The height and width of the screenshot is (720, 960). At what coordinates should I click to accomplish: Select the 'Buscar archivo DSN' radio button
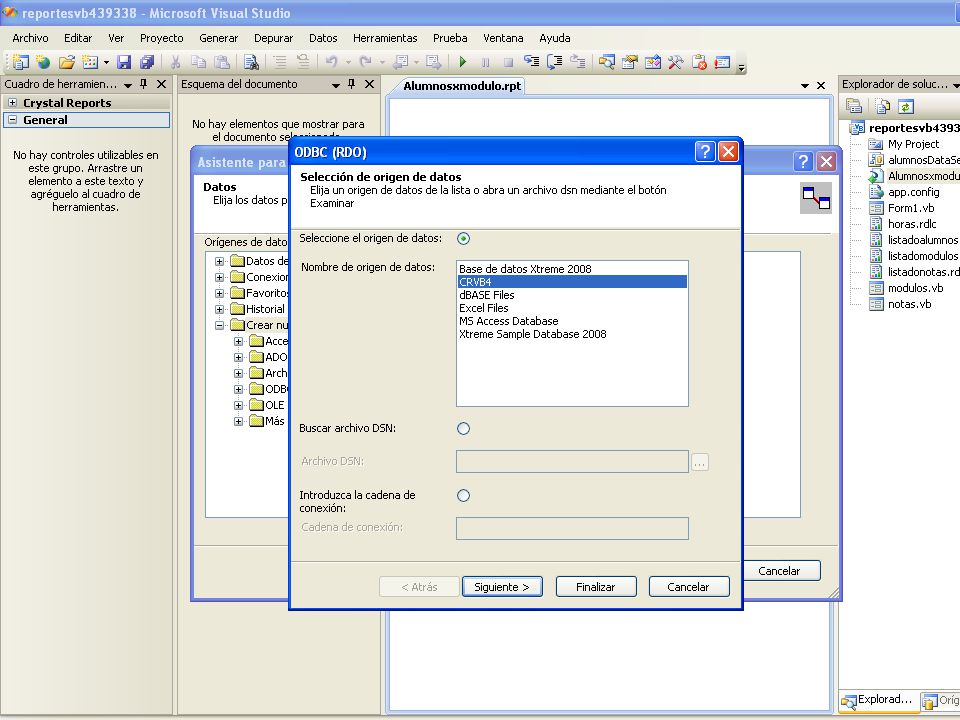(x=463, y=429)
